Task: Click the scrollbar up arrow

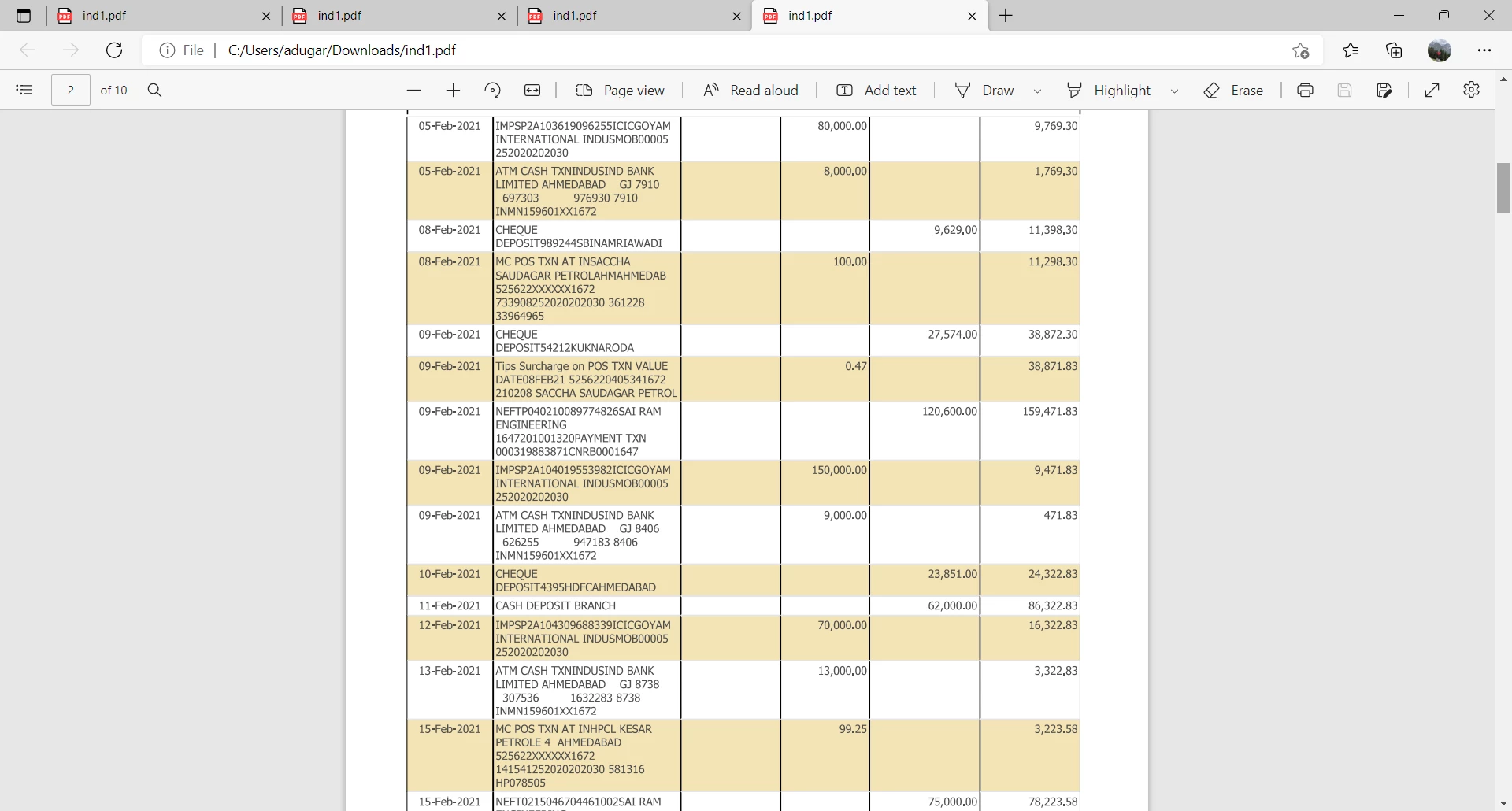Action: click(1503, 80)
